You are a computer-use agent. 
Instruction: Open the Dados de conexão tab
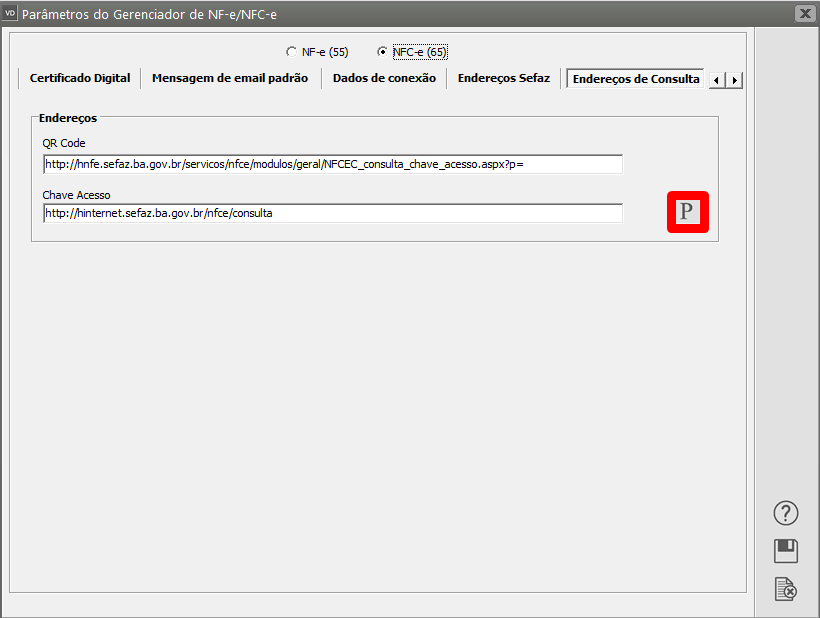(x=384, y=78)
